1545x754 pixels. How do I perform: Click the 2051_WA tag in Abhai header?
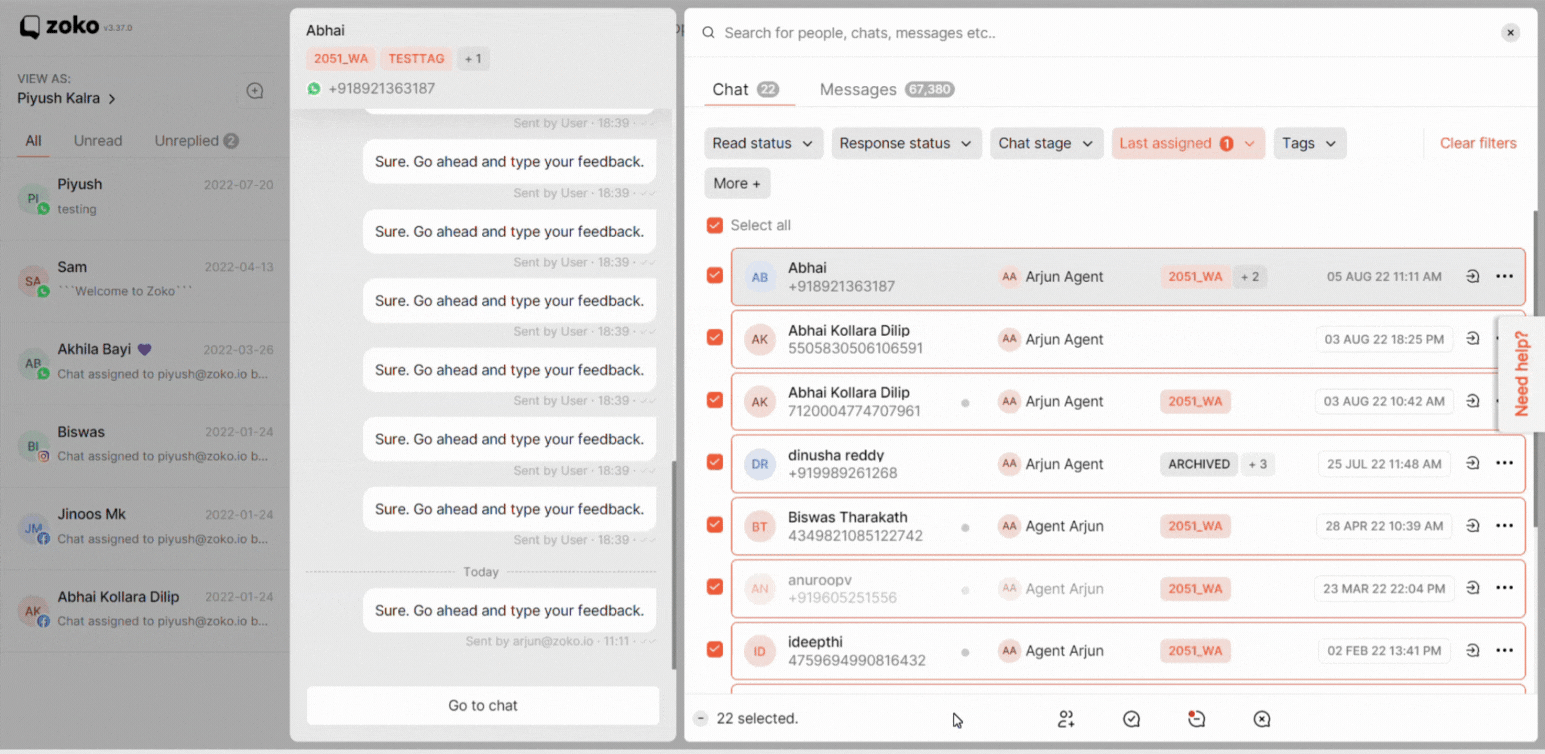pyautogui.click(x=341, y=59)
